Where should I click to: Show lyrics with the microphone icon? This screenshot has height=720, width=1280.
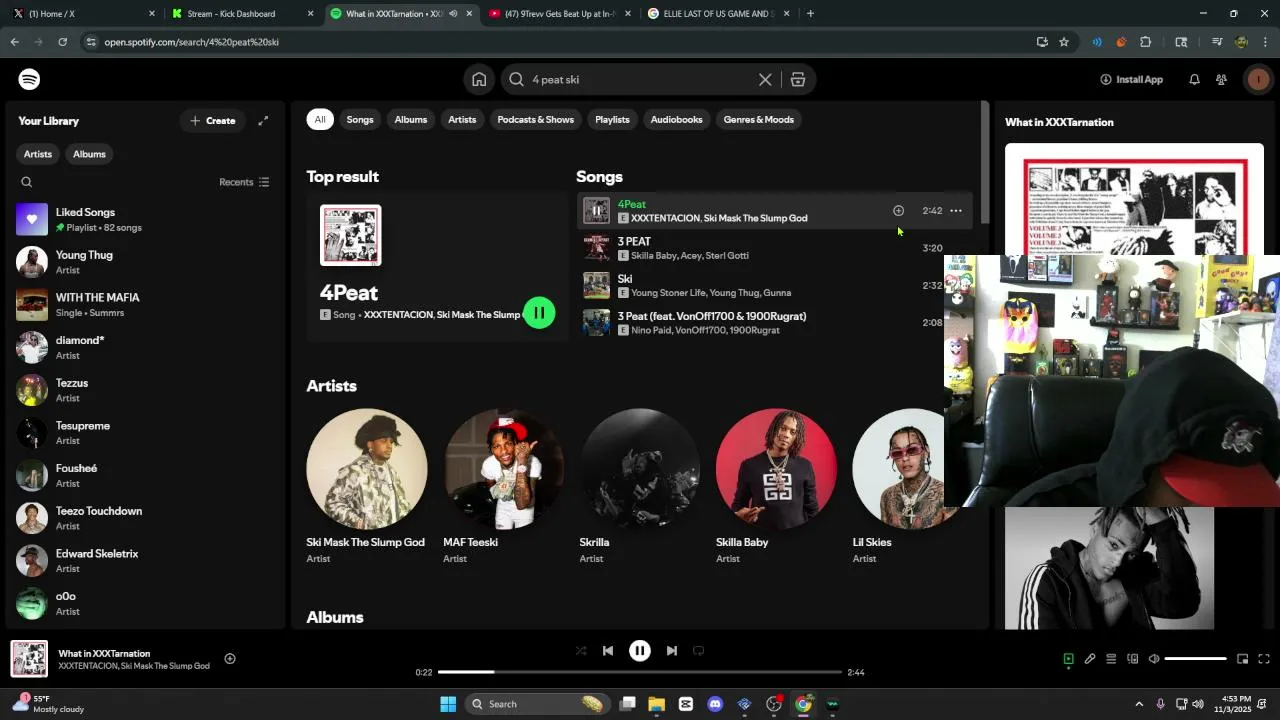(x=1090, y=659)
